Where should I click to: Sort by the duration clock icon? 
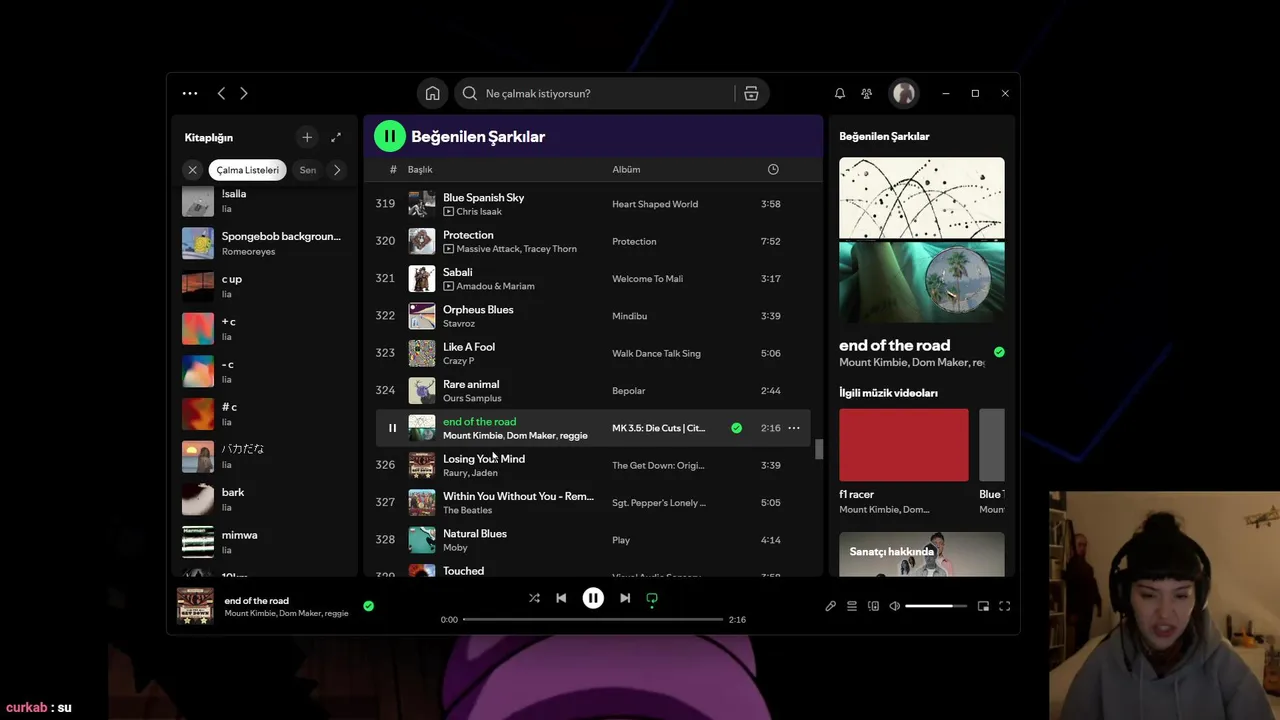click(773, 169)
